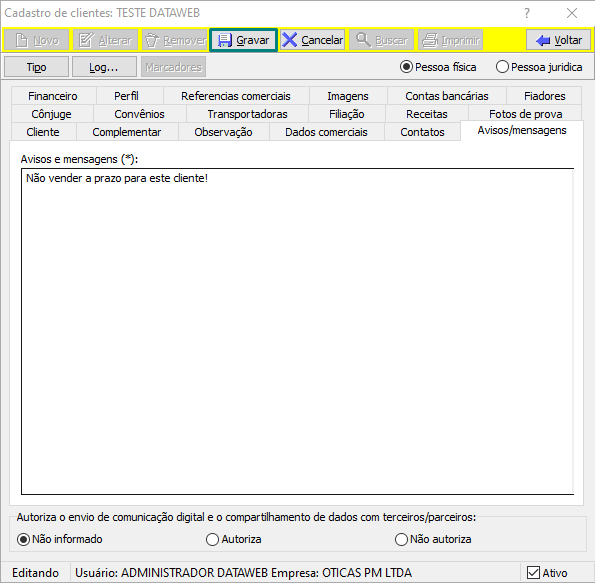Save the record with the Gravar floppy icon

click(x=225, y=40)
